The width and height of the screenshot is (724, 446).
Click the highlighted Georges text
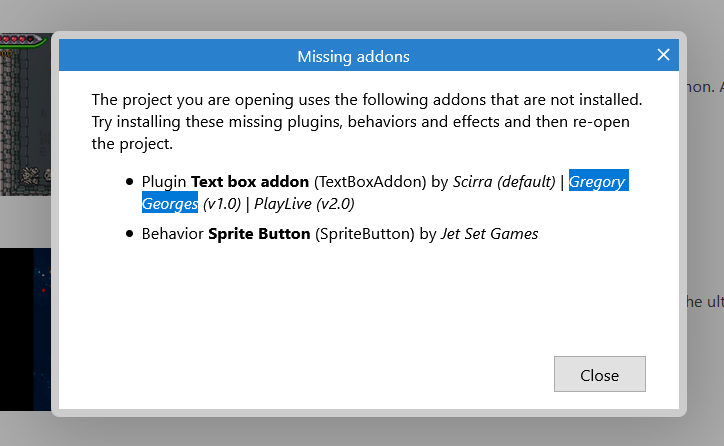click(x=170, y=204)
